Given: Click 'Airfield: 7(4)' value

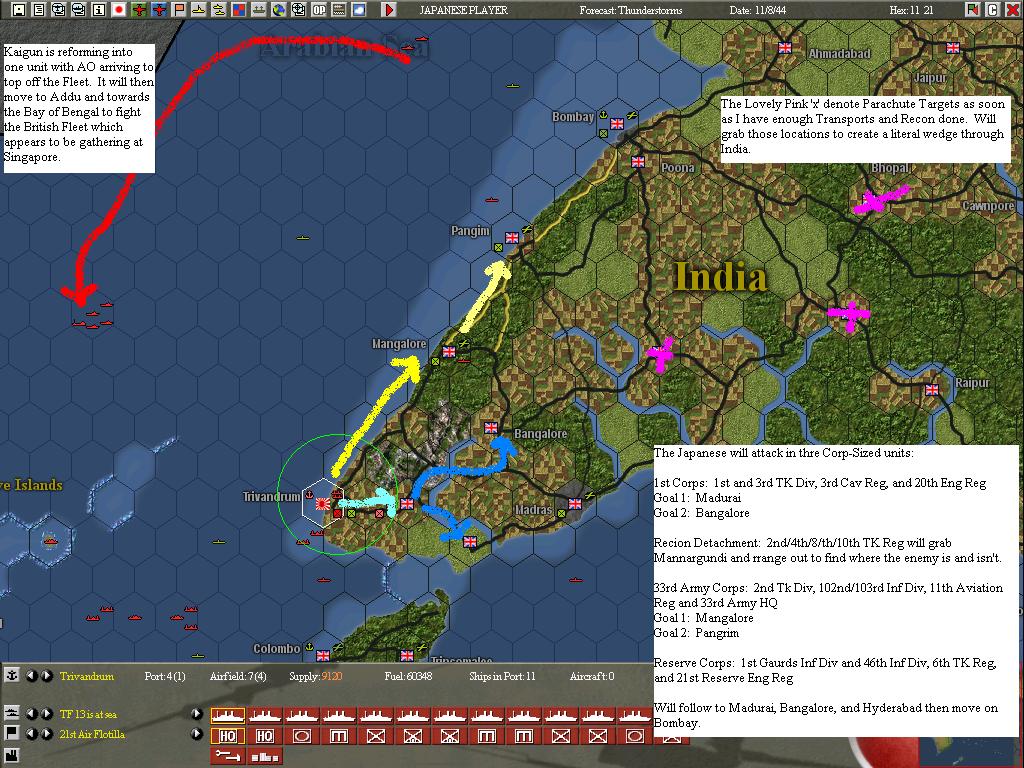Looking at the screenshot, I should coord(238,676).
